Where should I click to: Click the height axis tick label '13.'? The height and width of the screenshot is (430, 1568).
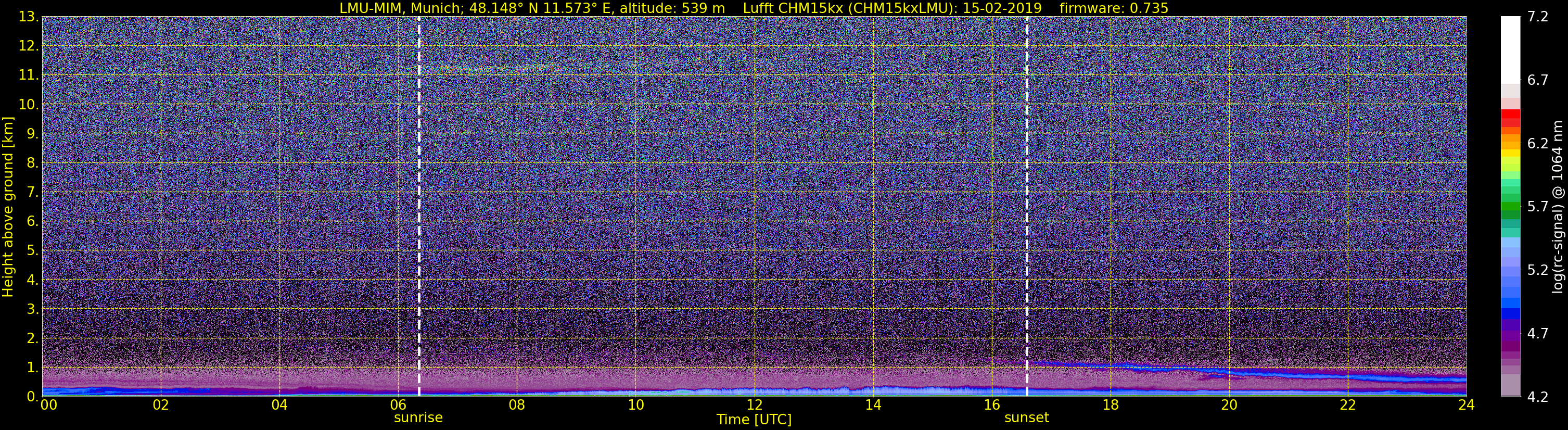coord(29,17)
